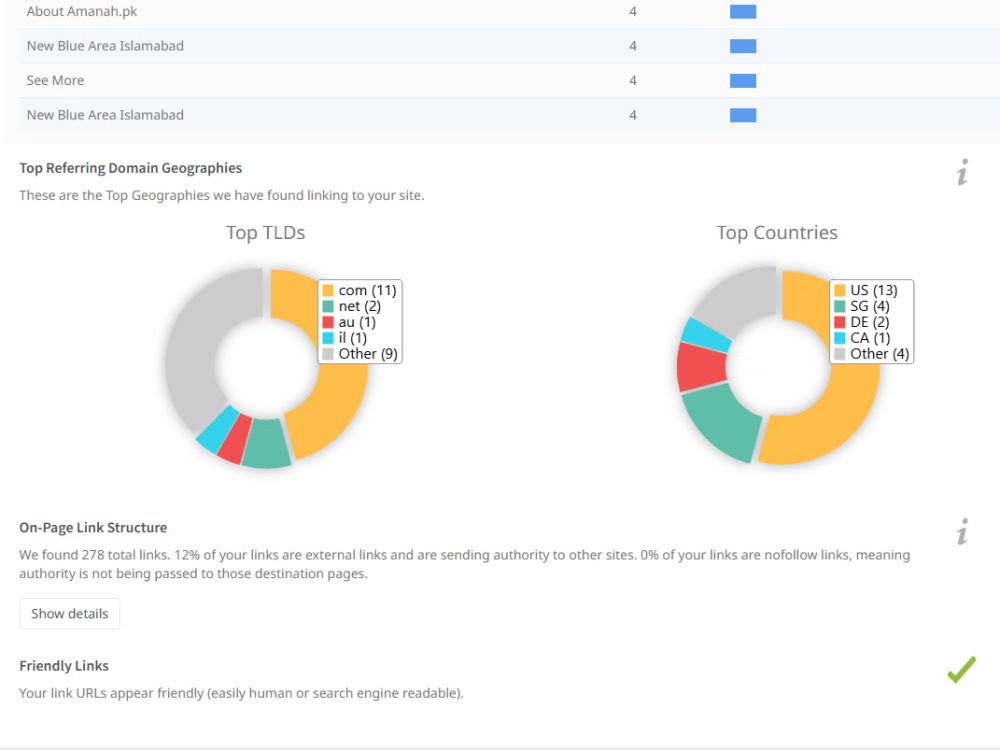Click red au slice in Top TLDs chart

tap(234, 439)
